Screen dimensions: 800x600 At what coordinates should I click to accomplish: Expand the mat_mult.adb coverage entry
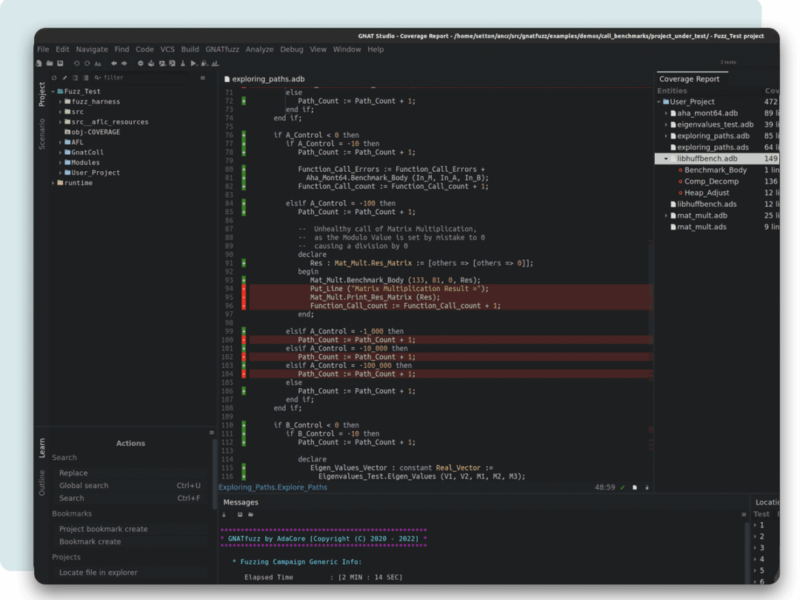(x=666, y=215)
